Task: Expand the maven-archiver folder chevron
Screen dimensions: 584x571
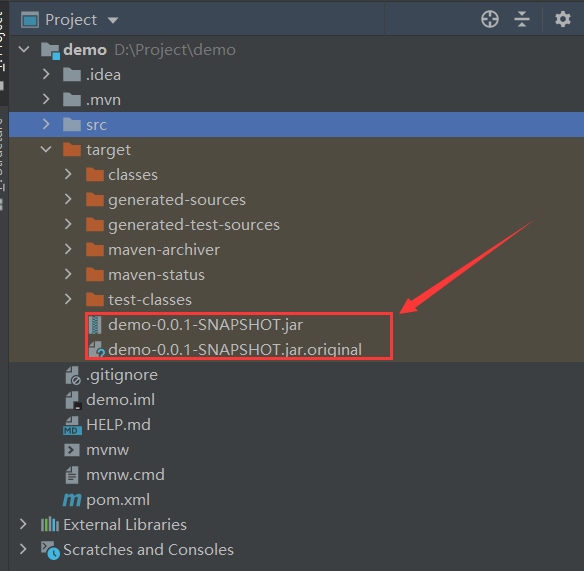Action: tap(68, 249)
